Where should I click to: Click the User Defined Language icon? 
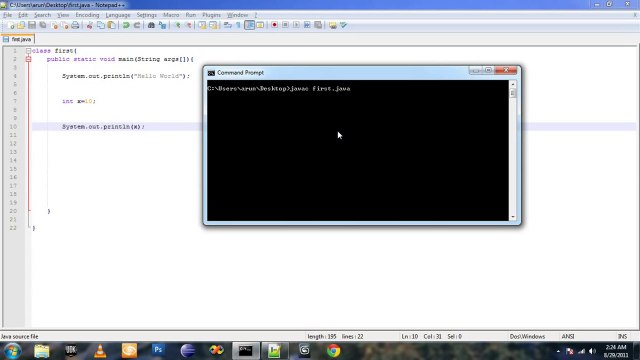(260, 25)
